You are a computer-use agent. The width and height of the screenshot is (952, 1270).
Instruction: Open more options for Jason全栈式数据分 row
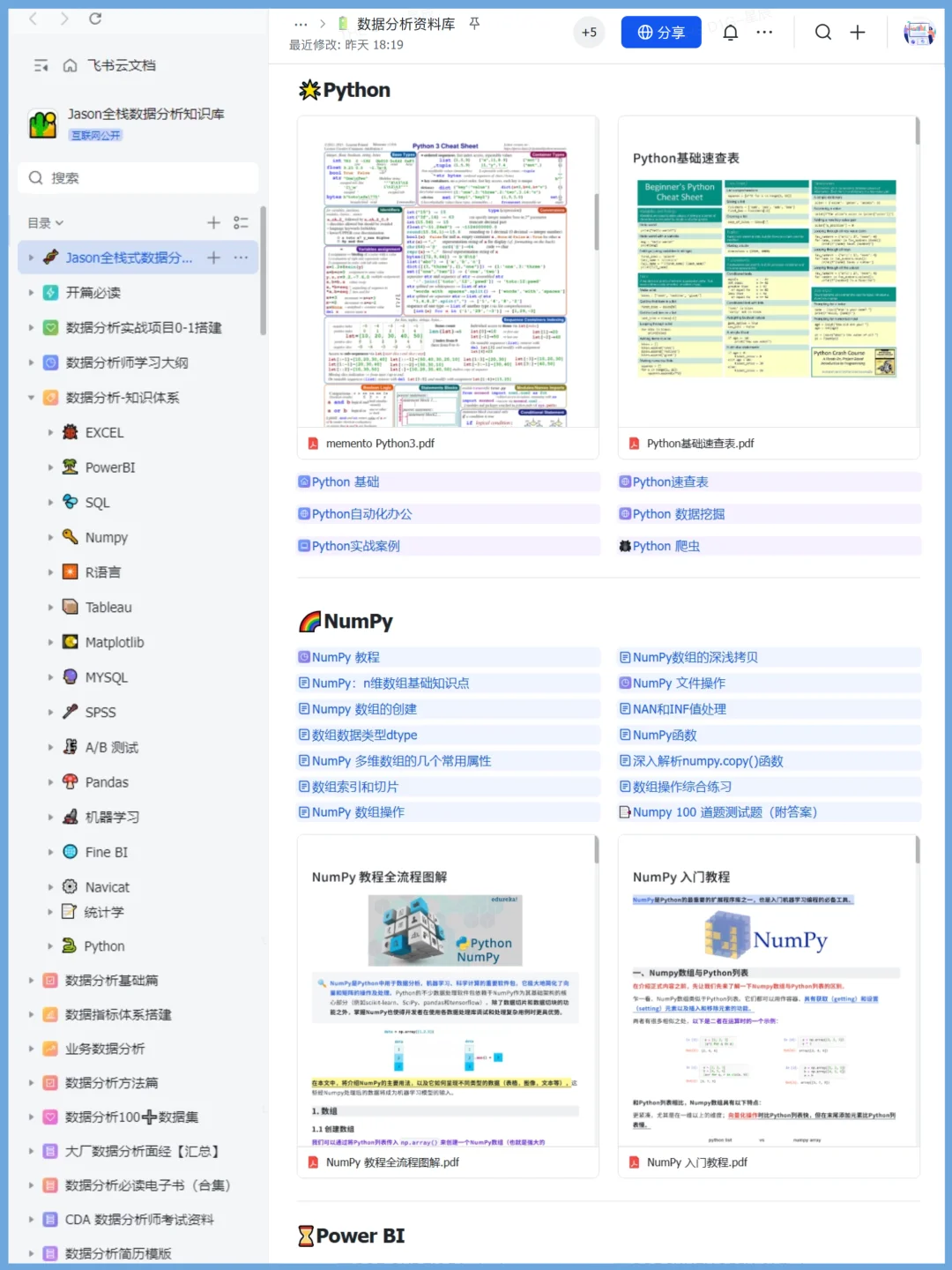pyautogui.click(x=241, y=258)
